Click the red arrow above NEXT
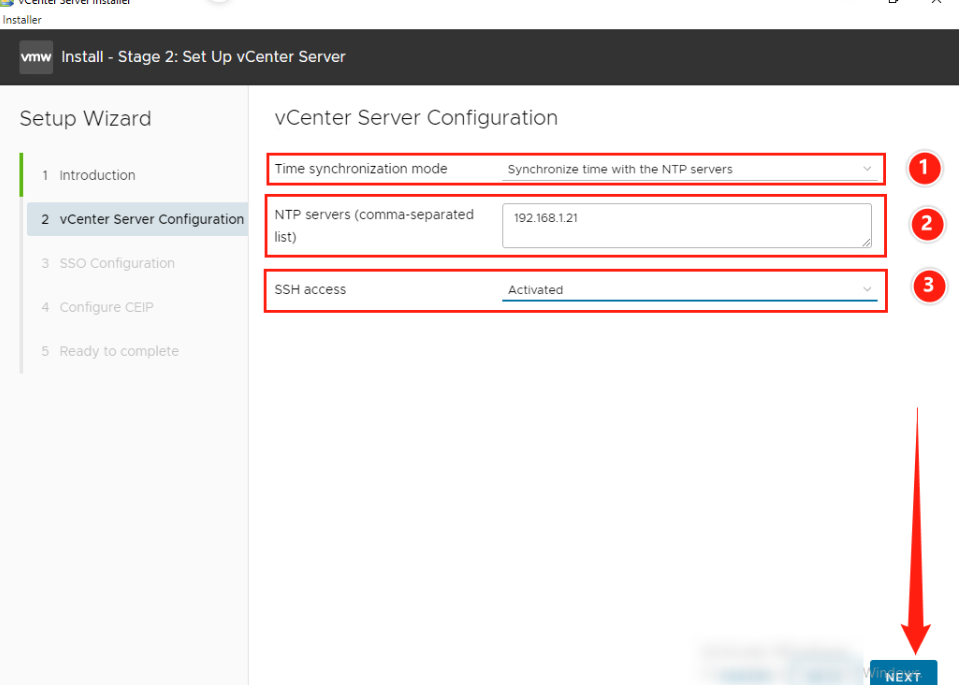The height and width of the screenshot is (685, 965). coord(916,530)
